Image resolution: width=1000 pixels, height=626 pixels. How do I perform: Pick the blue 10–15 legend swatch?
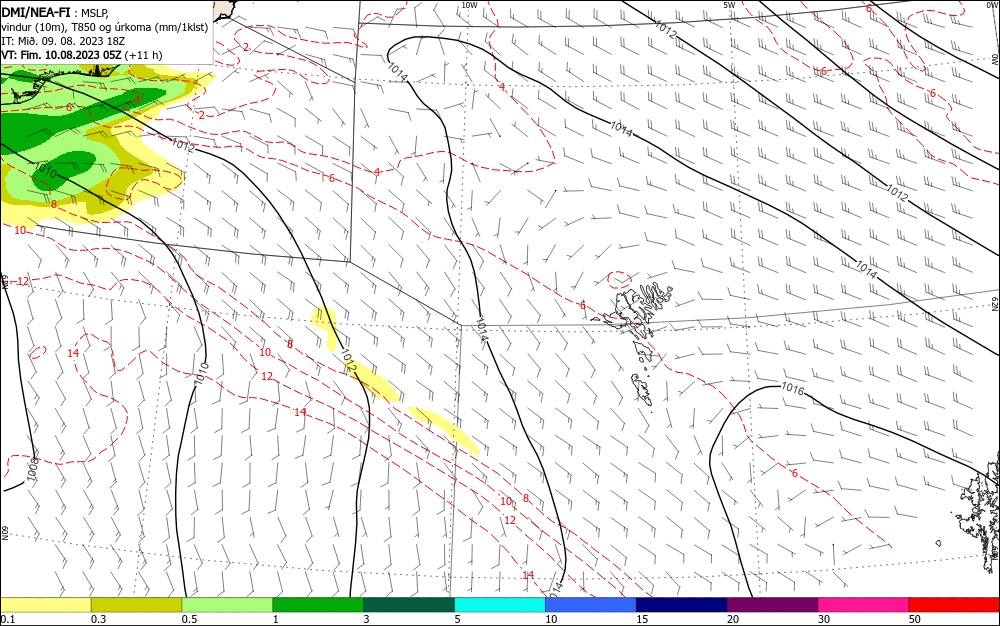[x=591, y=605]
